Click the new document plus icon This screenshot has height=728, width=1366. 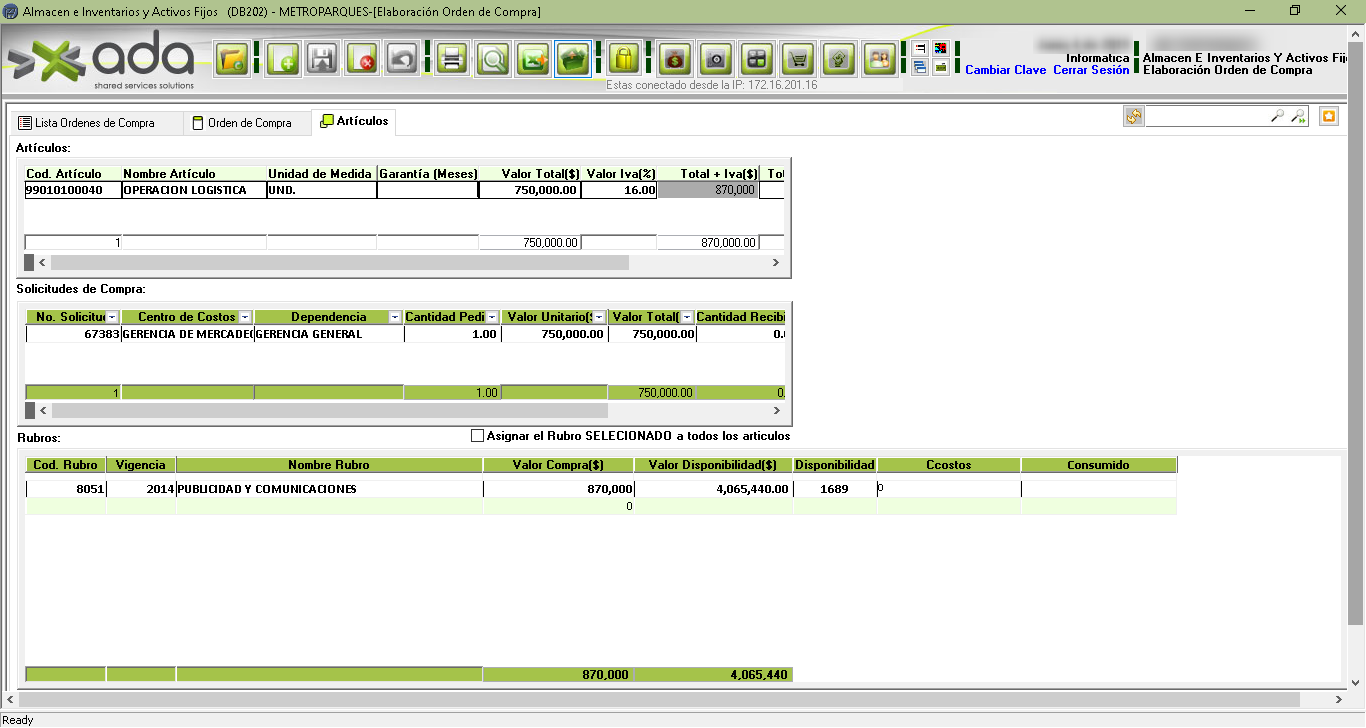coord(283,59)
